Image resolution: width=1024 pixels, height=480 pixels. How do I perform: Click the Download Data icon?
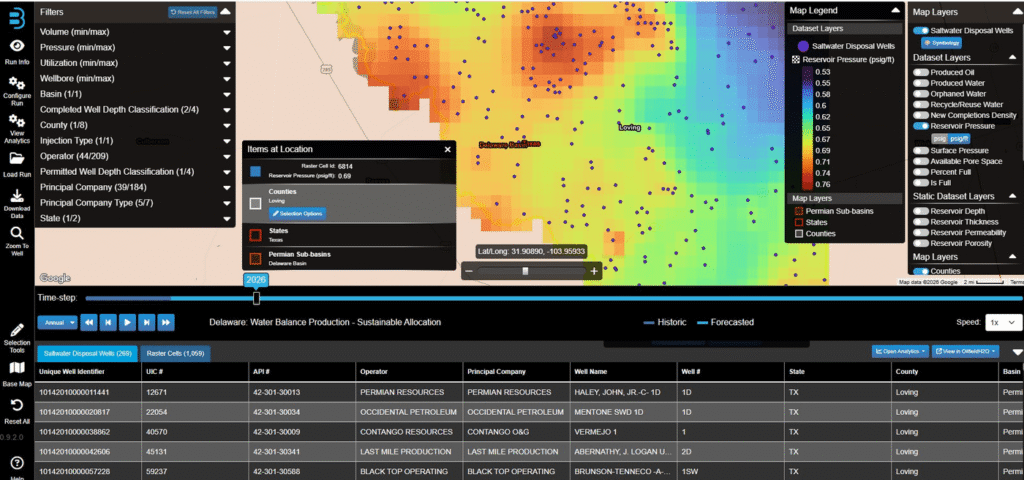click(x=17, y=197)
